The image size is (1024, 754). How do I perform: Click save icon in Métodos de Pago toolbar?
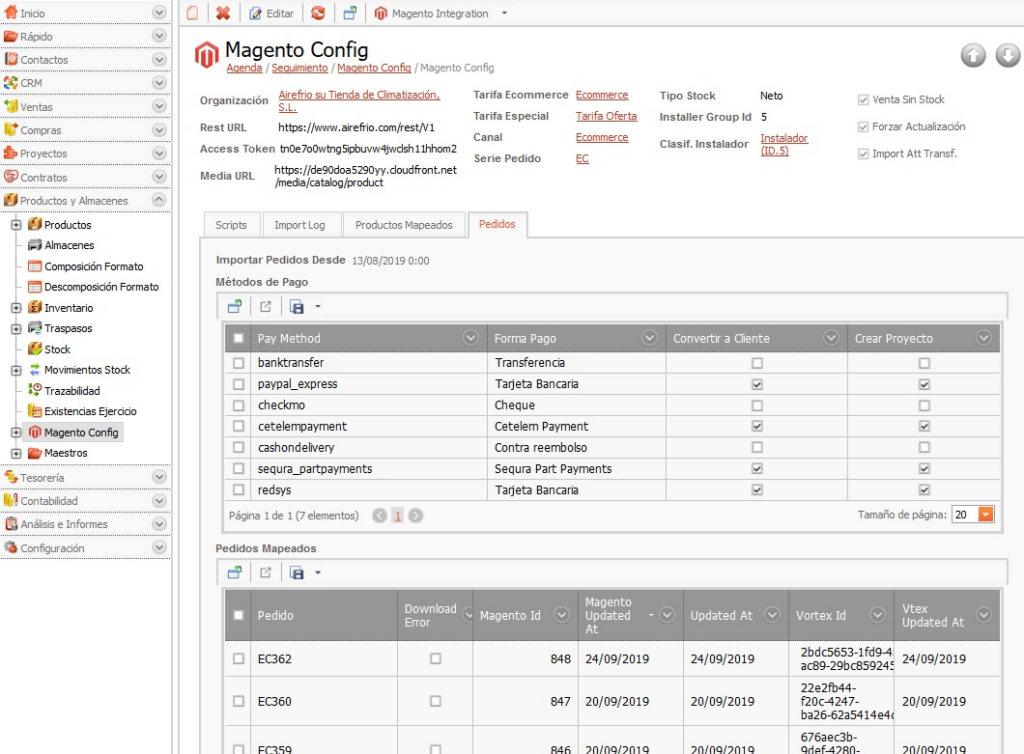(x=297, y=307)
